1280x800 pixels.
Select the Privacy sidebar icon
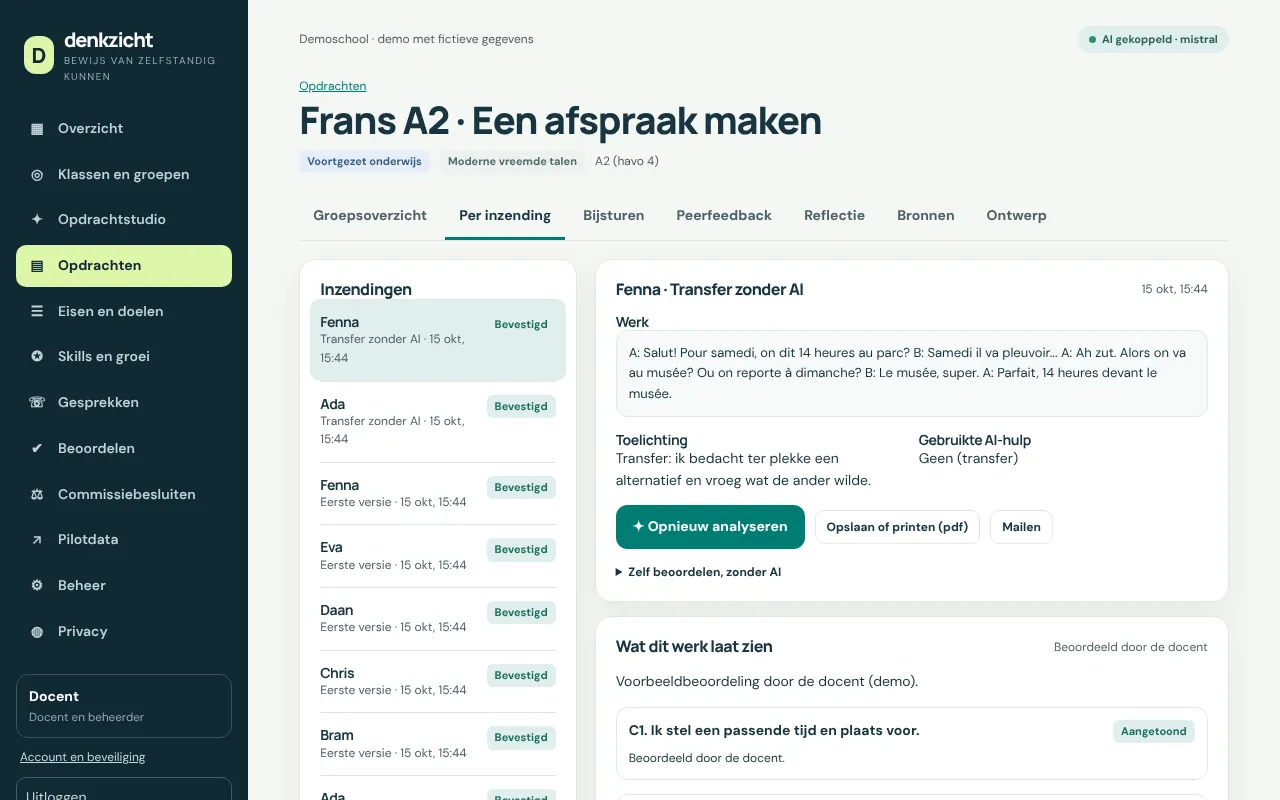coord(37,632)
